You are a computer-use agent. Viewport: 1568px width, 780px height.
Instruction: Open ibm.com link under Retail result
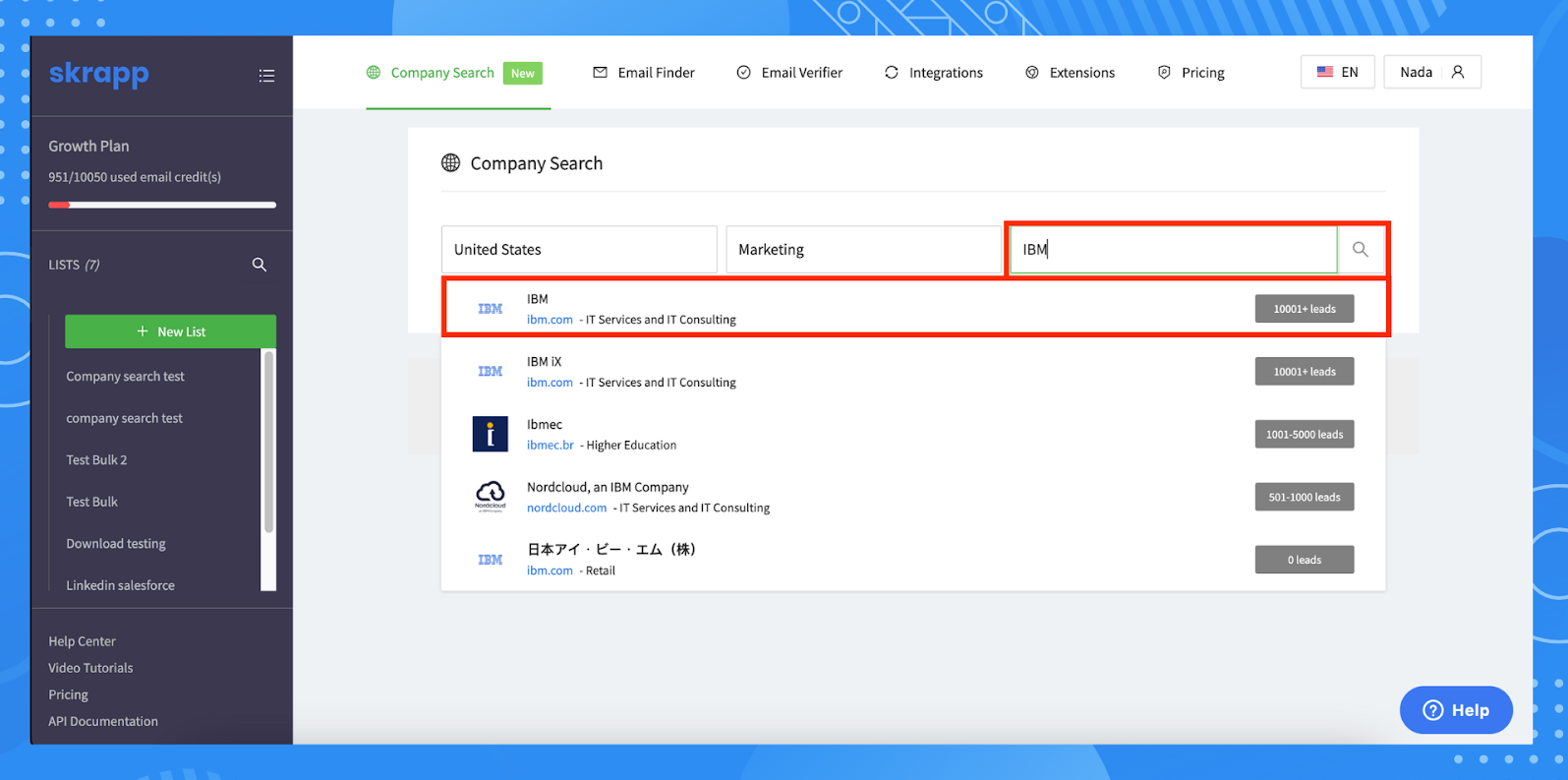[x=550, y=570]
